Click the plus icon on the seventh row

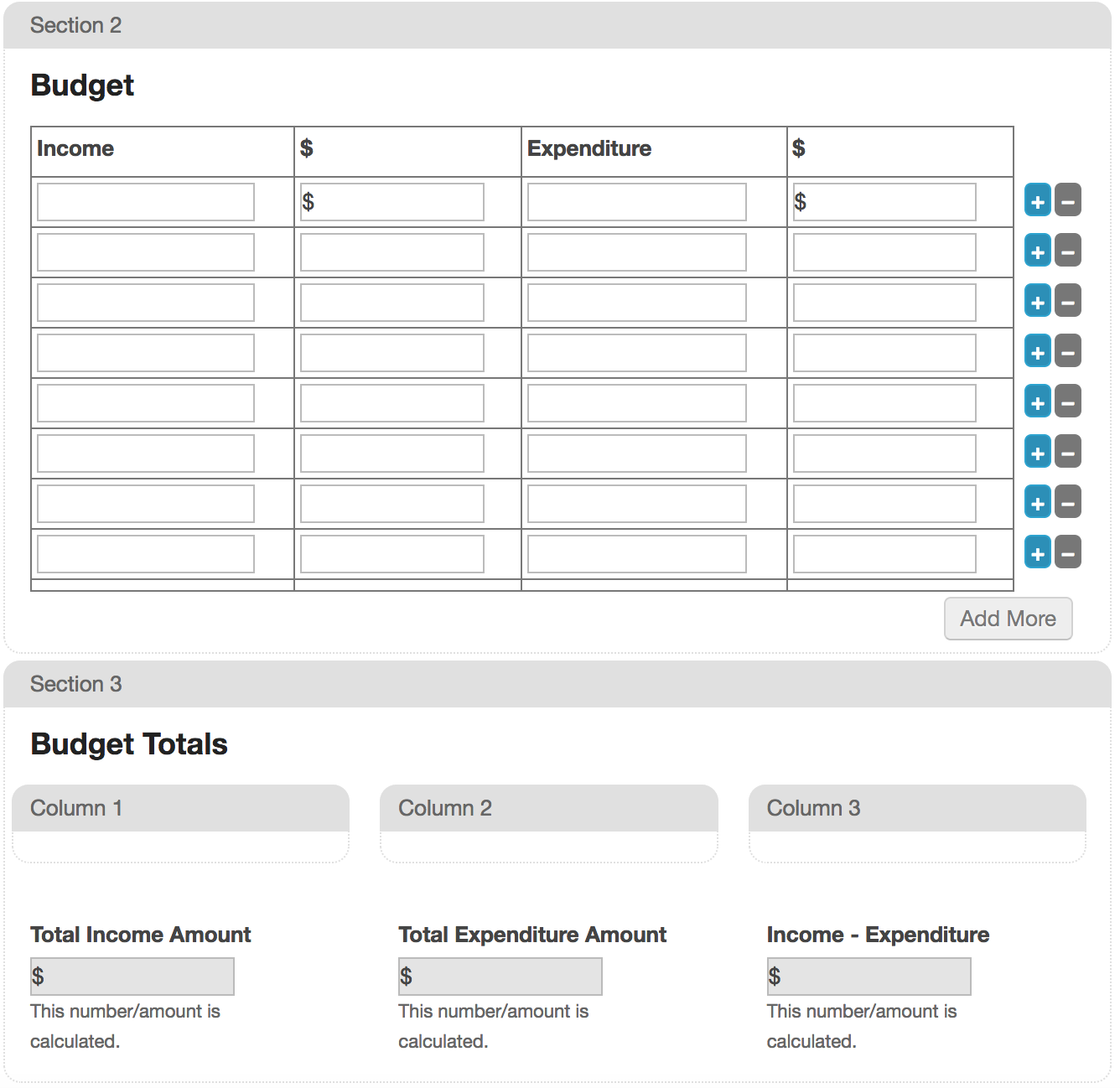1037,503
